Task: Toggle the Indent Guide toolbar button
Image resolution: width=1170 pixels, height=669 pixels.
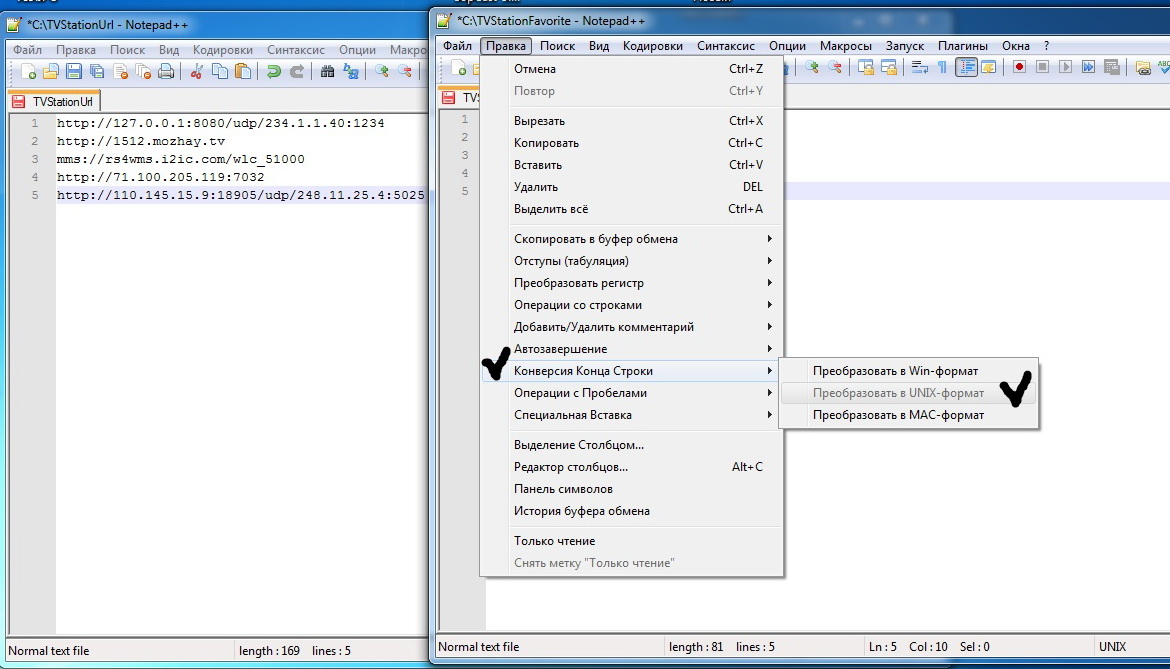Action: coord(966,67)
